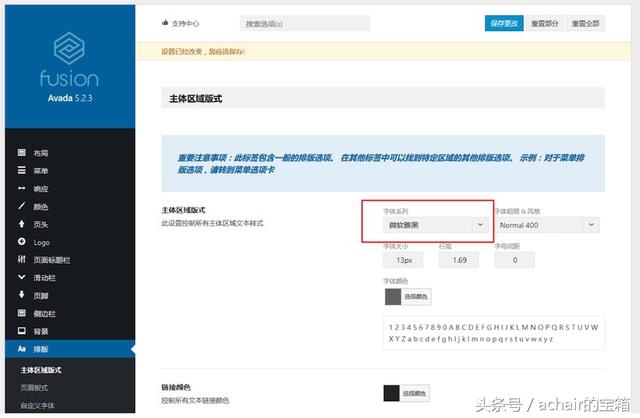Click the 保存更改 save changes button

tap(504, 23)
